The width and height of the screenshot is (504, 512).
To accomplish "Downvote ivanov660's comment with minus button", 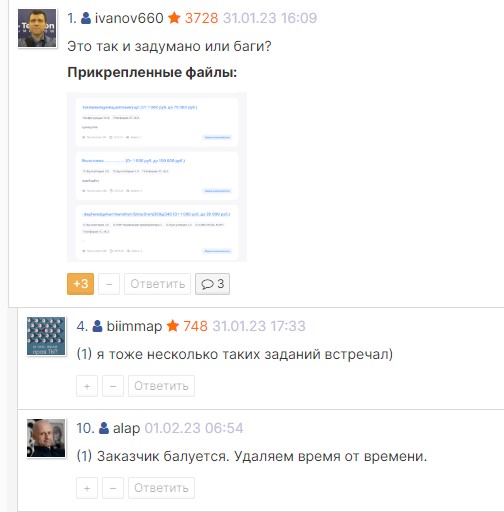I will point(109,284).
